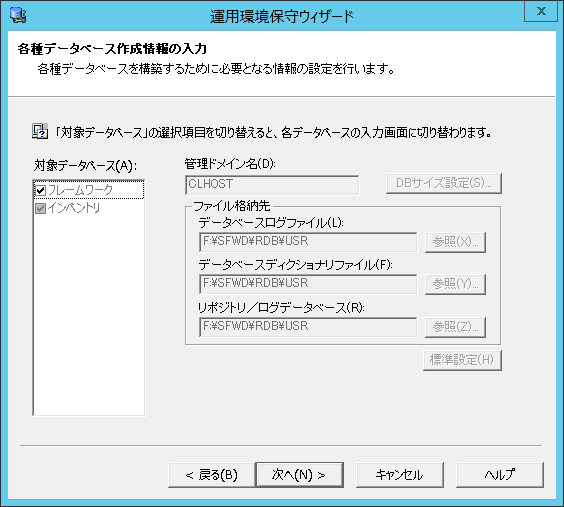
Task: Click the データベースログファイル path field
Action: point(308,242)
